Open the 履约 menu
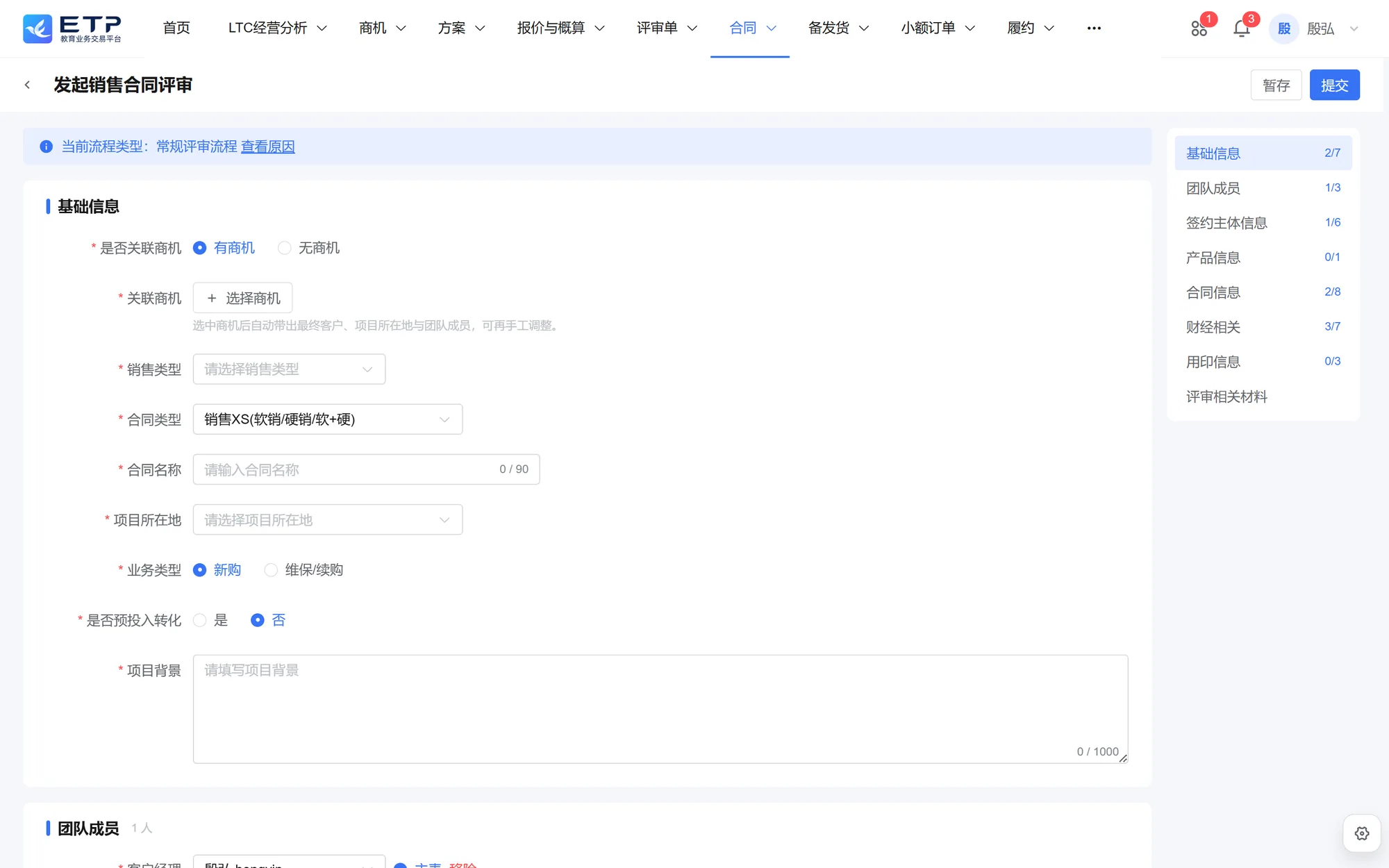 pyautogui.click(x=1031, y=28)
